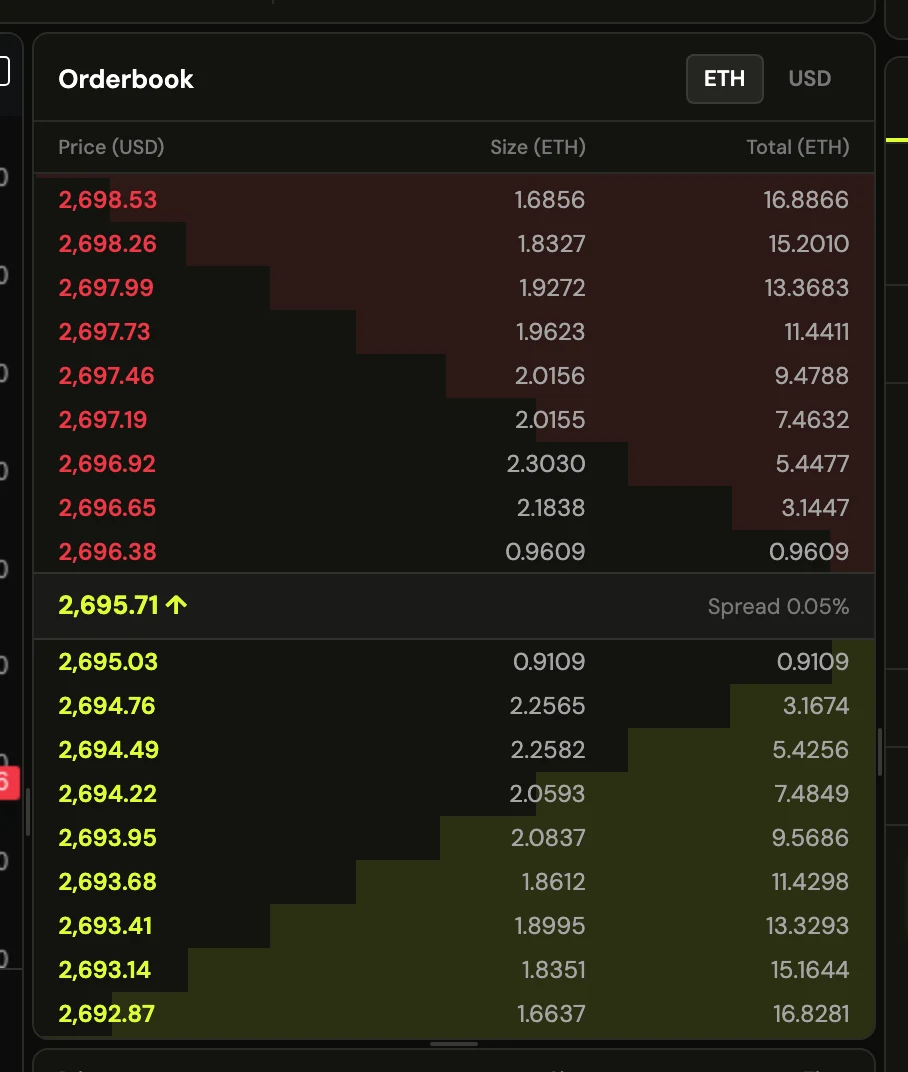
Task: Select the bid price 2,693.14
Action: (105, 969)
